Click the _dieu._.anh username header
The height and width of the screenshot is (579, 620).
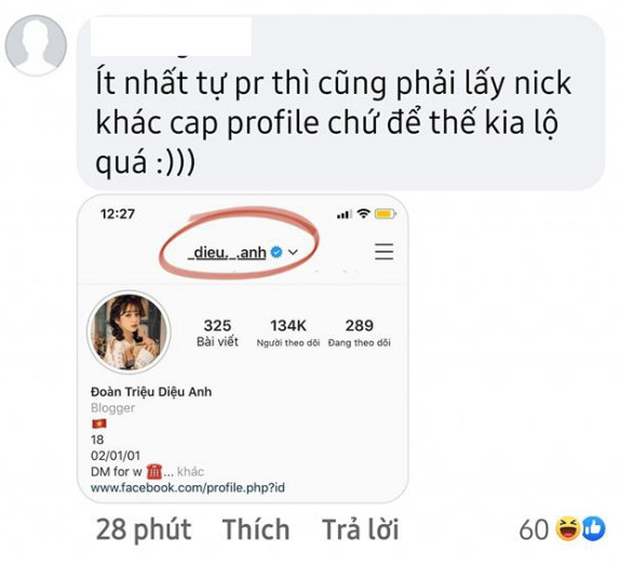[x=227, y=252]
